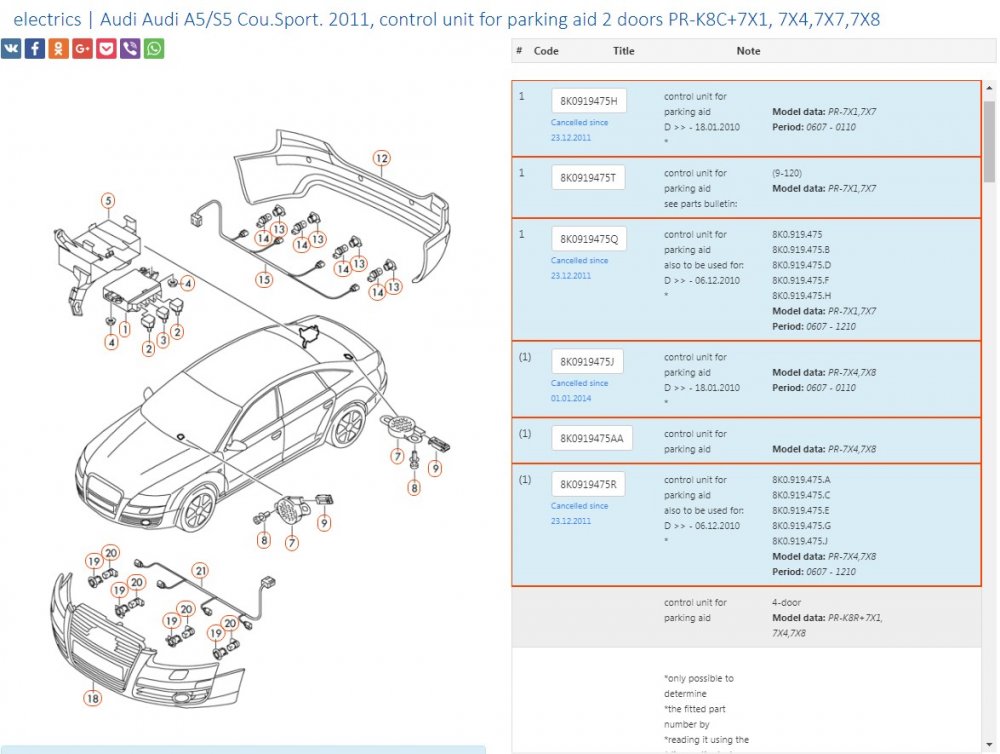Click diagram callout 3

(x=163, y=340)
